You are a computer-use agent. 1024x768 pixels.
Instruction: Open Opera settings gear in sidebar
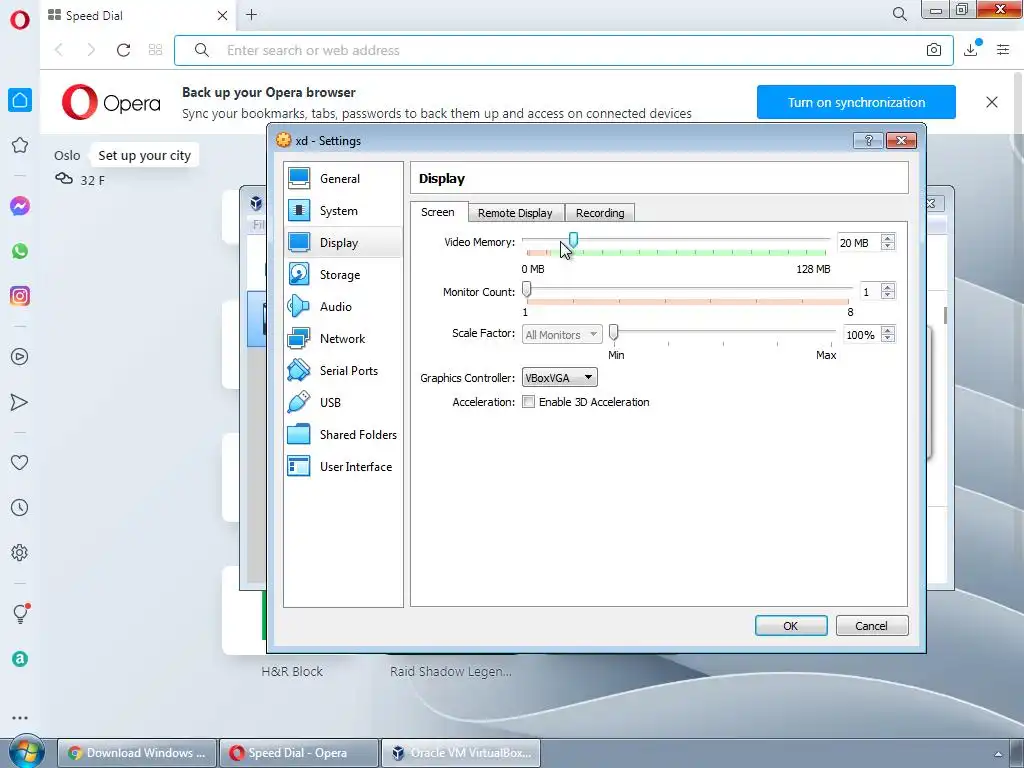20,552
